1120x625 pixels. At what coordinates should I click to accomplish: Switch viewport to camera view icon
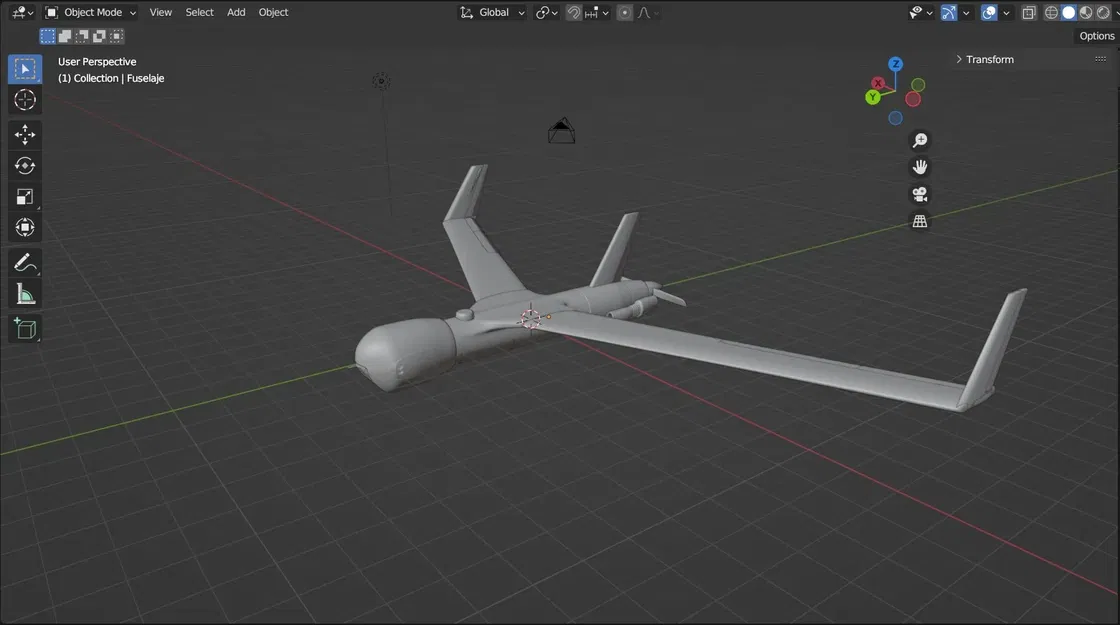pyautogui.click(x=919, y=193)
